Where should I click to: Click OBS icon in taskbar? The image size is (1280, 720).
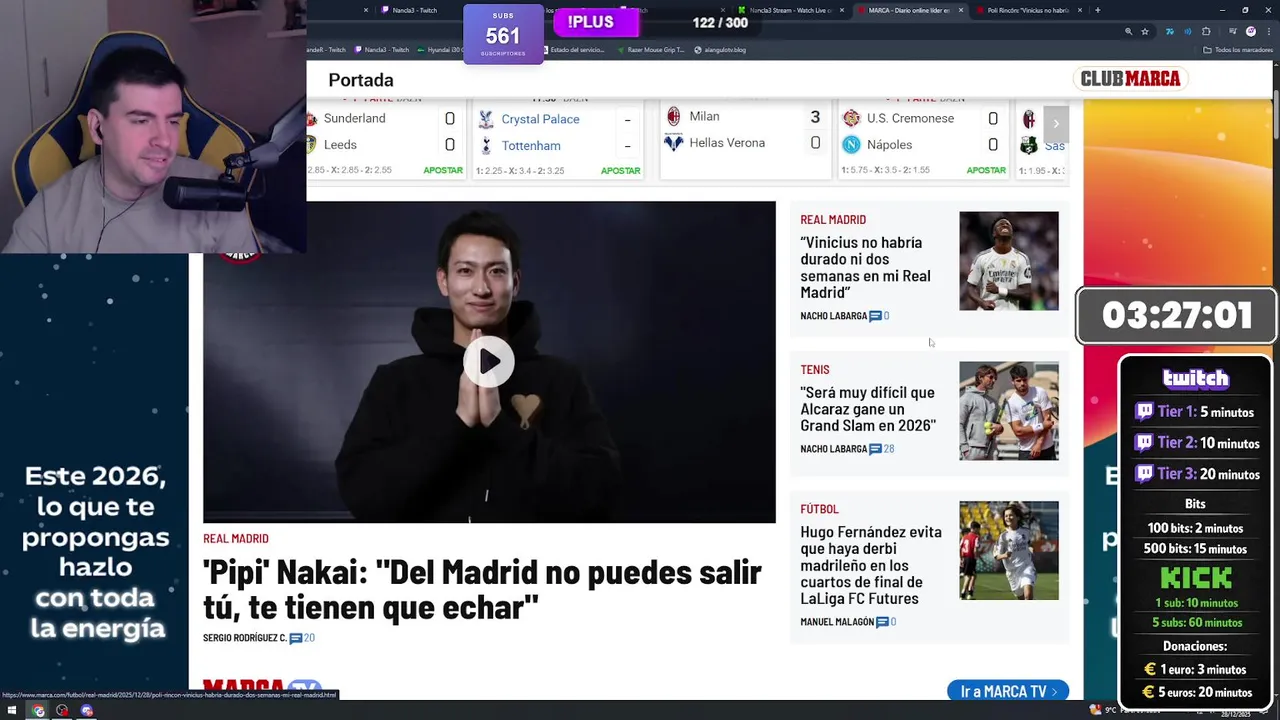click(x=62, y=711)
